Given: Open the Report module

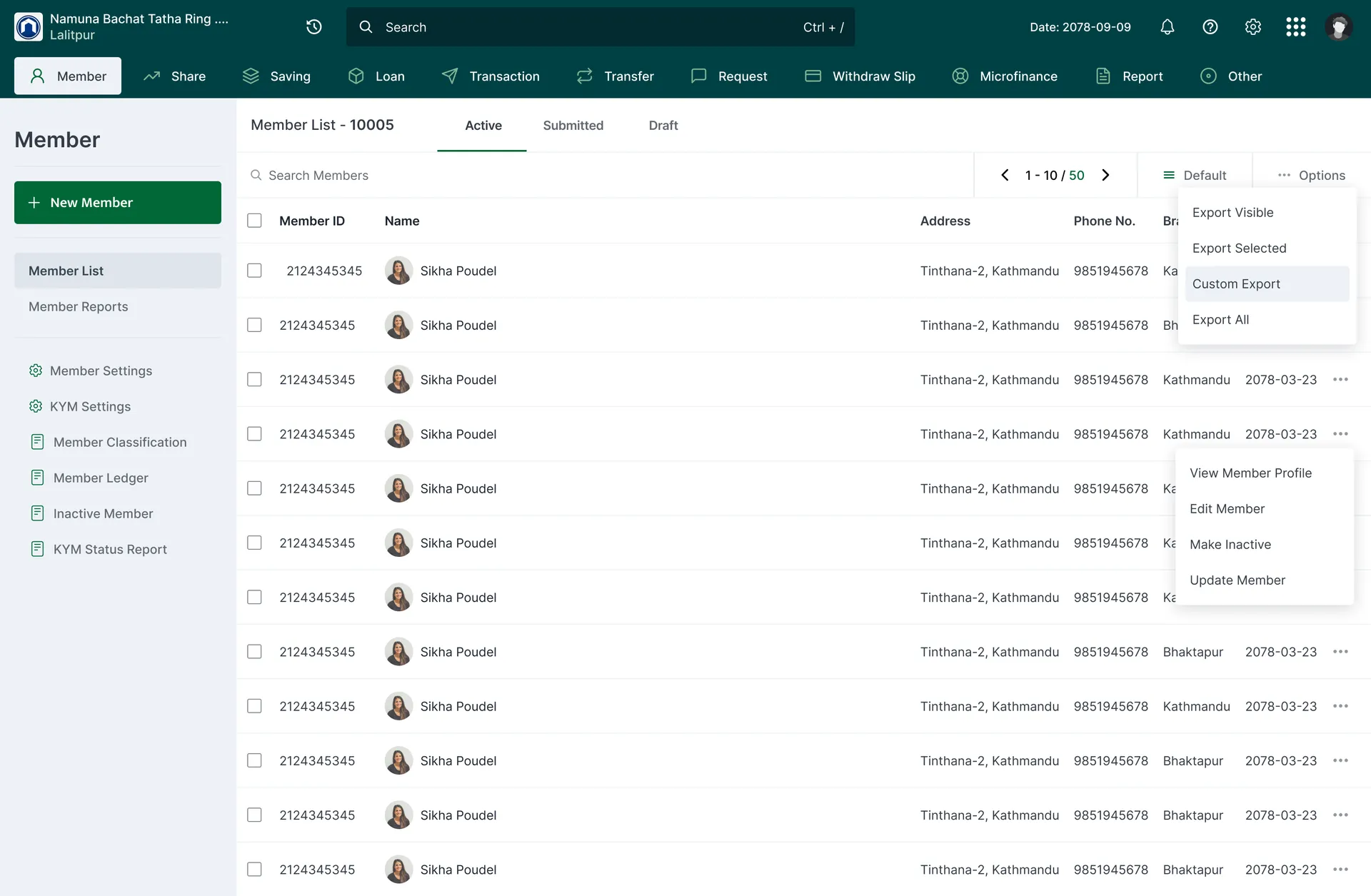Looking at the screenshot, I should (1129, 76).
